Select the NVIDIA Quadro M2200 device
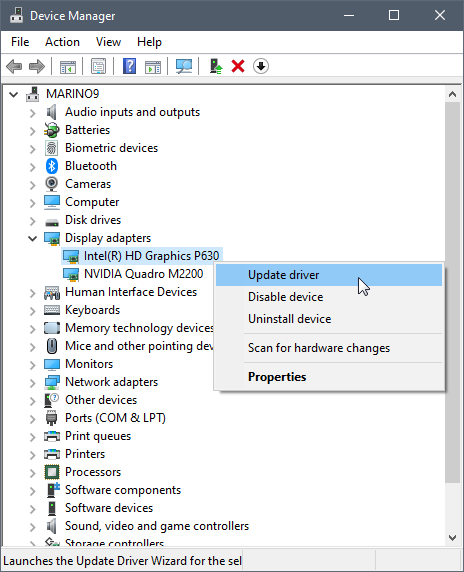 [143, 274]
